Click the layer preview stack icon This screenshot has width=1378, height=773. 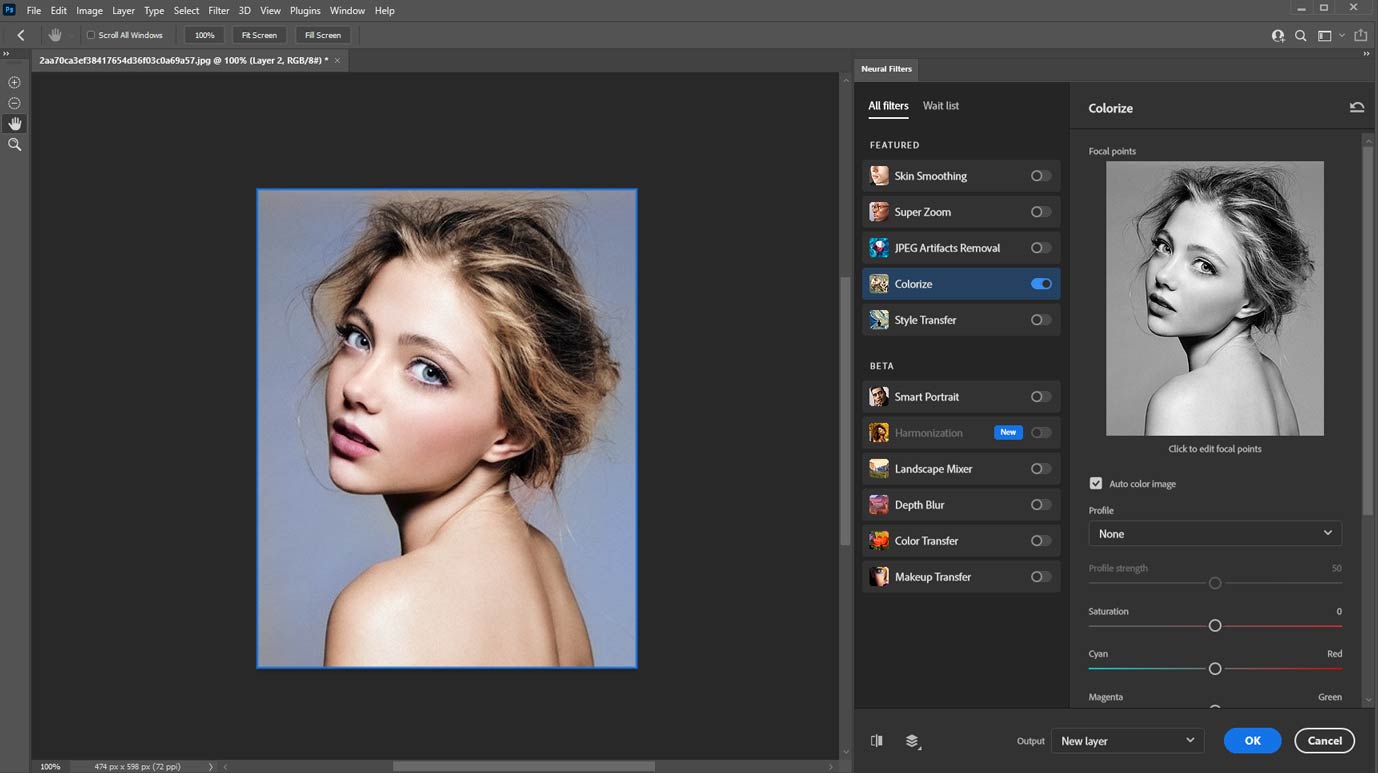coord(912,741)
